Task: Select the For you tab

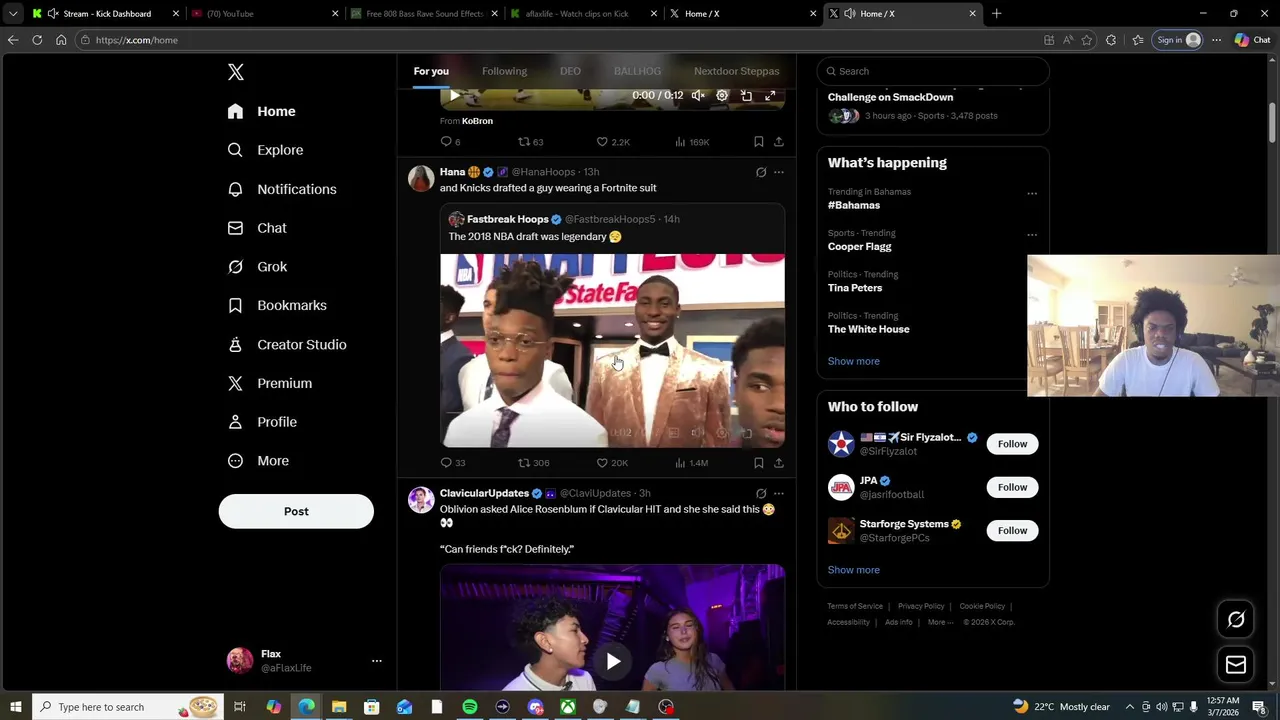Action: 431,71
